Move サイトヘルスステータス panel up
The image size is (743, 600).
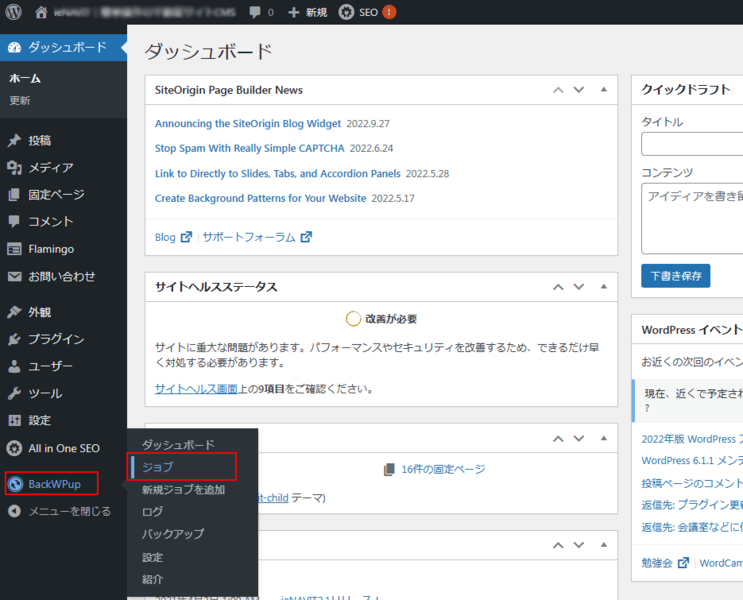click(x=558, y=287)
